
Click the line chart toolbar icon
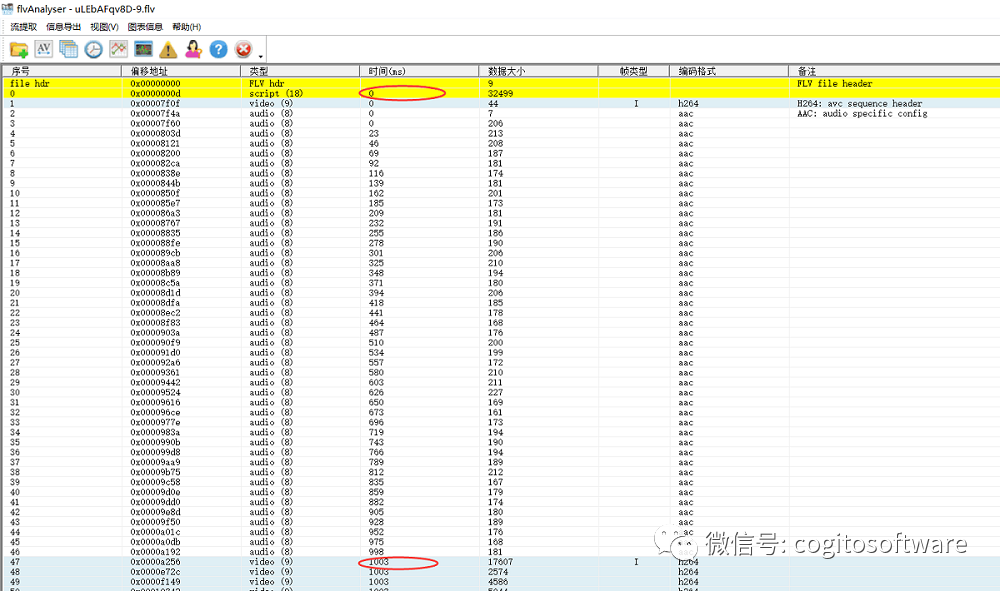119,48
